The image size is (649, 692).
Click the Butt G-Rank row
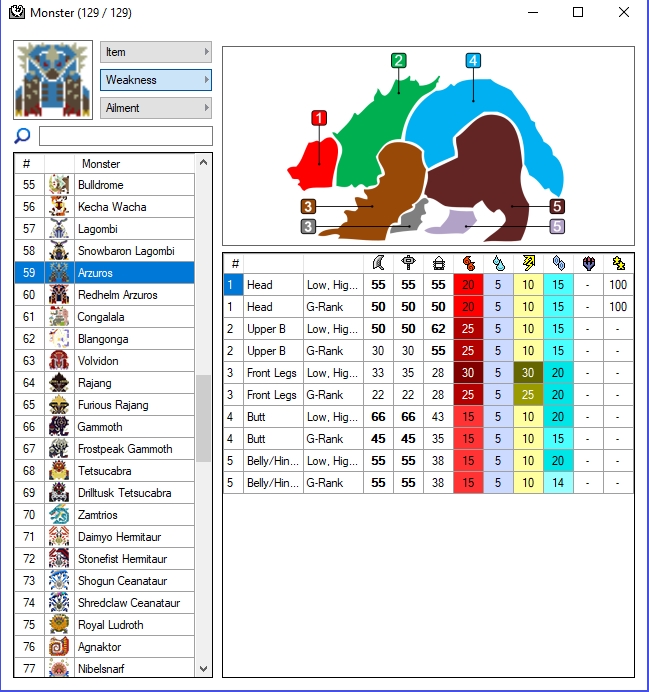[x=428, y=439]
